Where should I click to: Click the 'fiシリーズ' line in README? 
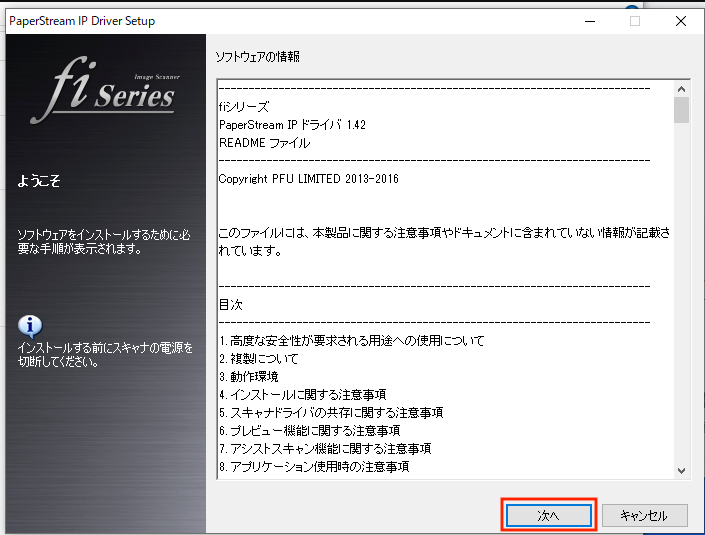[x=244, y=107]
